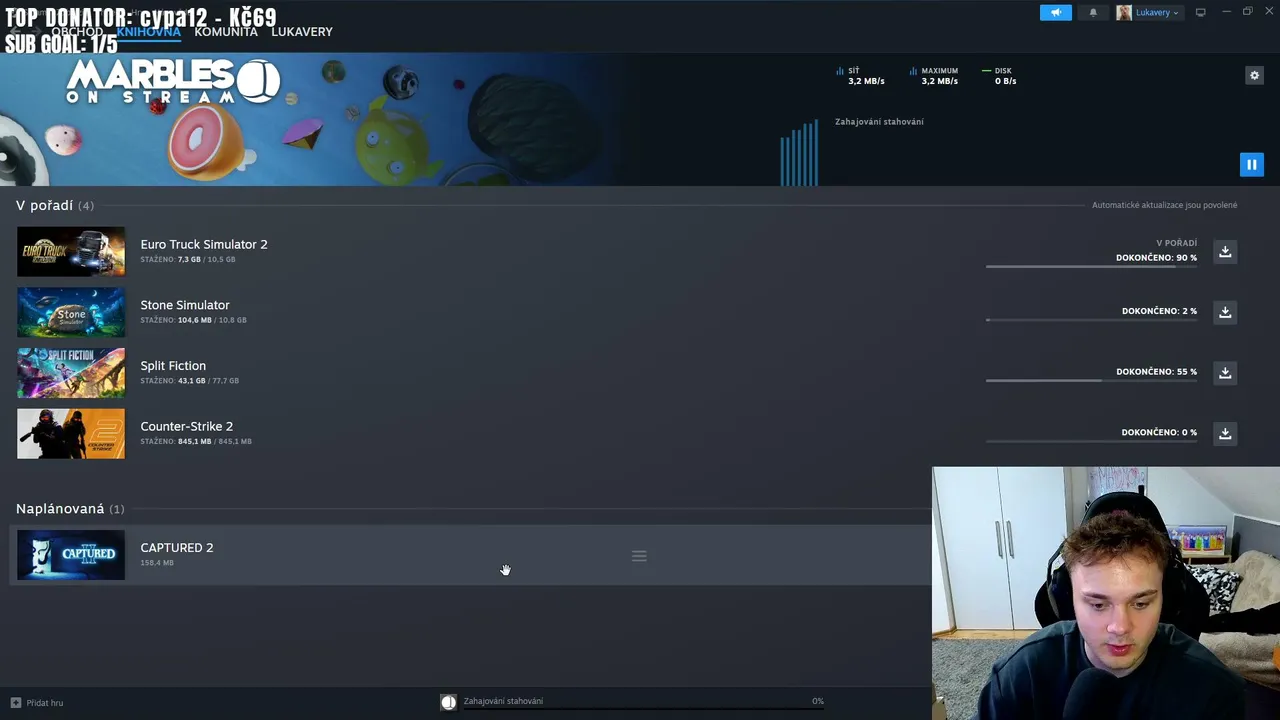
Task: Click download icon for Counter-Strike 2
Action: coord(1225,433)
